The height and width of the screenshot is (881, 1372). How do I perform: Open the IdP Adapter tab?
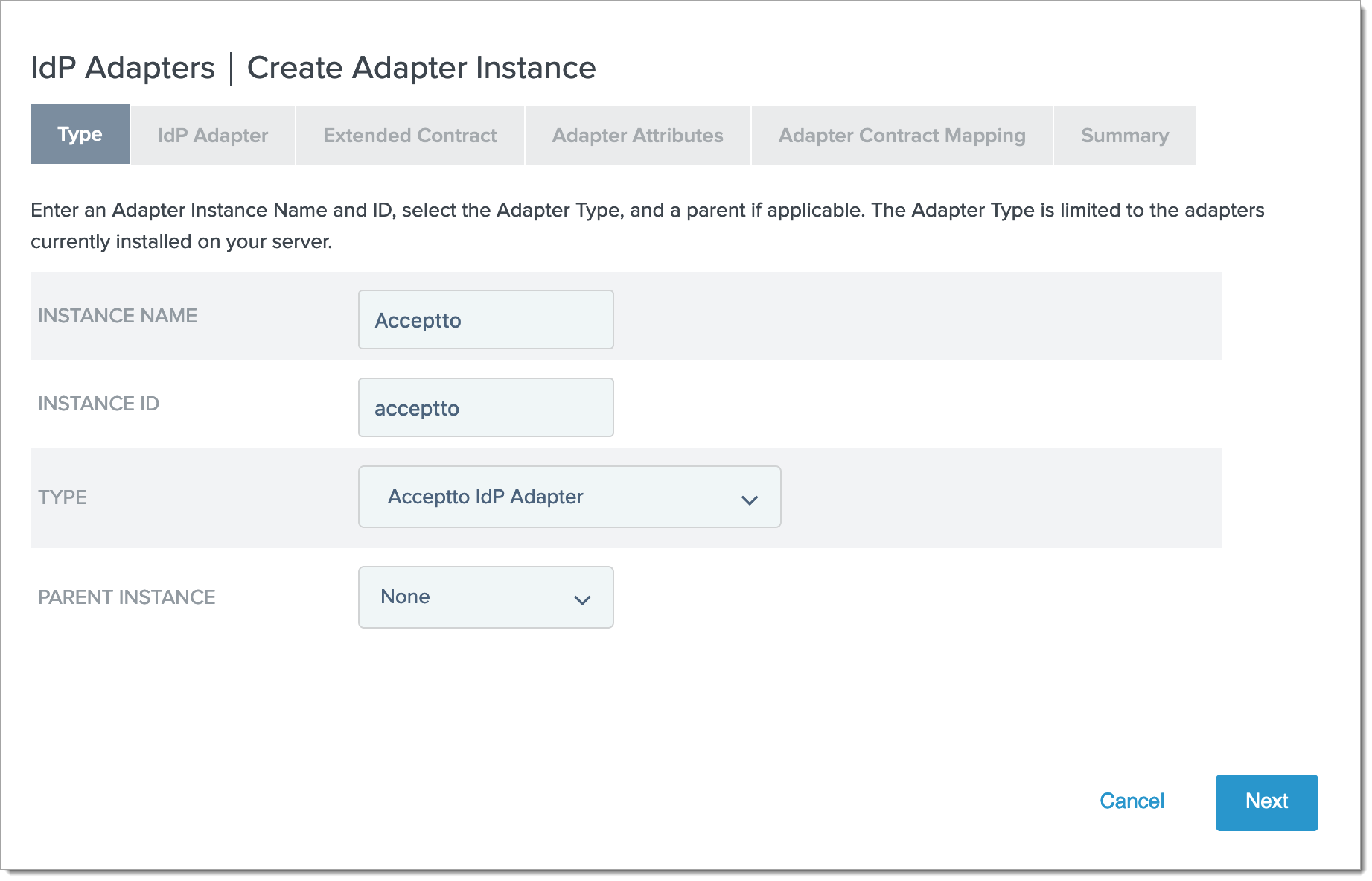click(213, 136)
